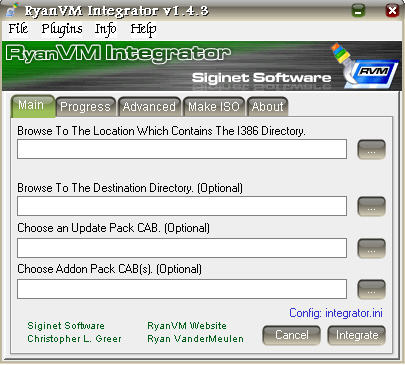Screen dimensions: 405x365
Task: Click the RVM logo icon in banner
Action: click(365, 66)
